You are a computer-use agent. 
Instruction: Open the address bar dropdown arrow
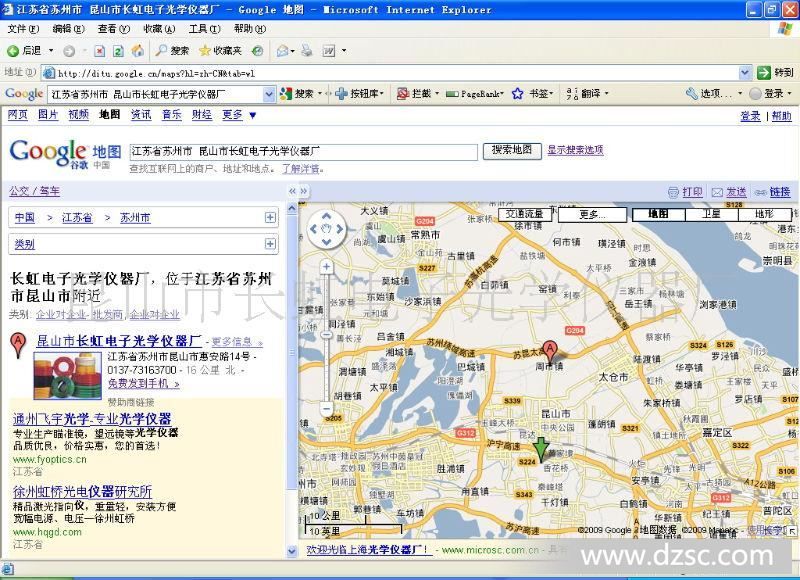click(745, 73)
